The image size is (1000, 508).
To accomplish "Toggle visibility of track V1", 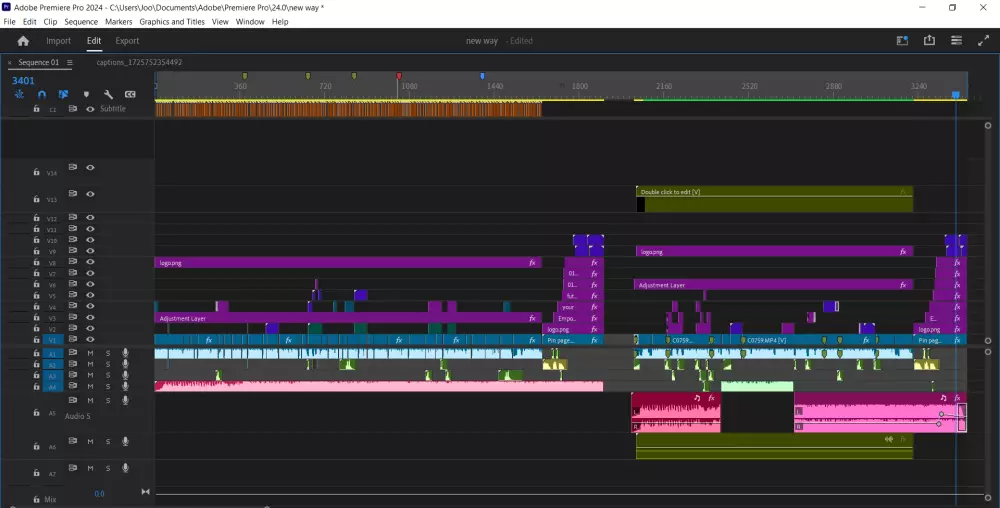I will click(x=90, y=339).
